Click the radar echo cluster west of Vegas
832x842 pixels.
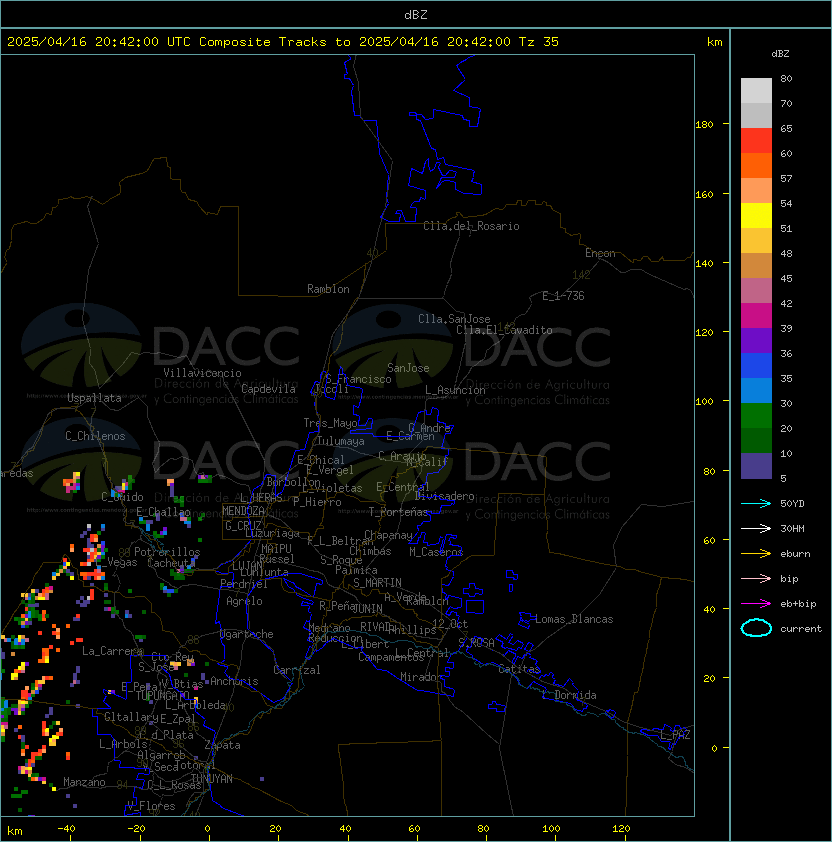point(93,553)
